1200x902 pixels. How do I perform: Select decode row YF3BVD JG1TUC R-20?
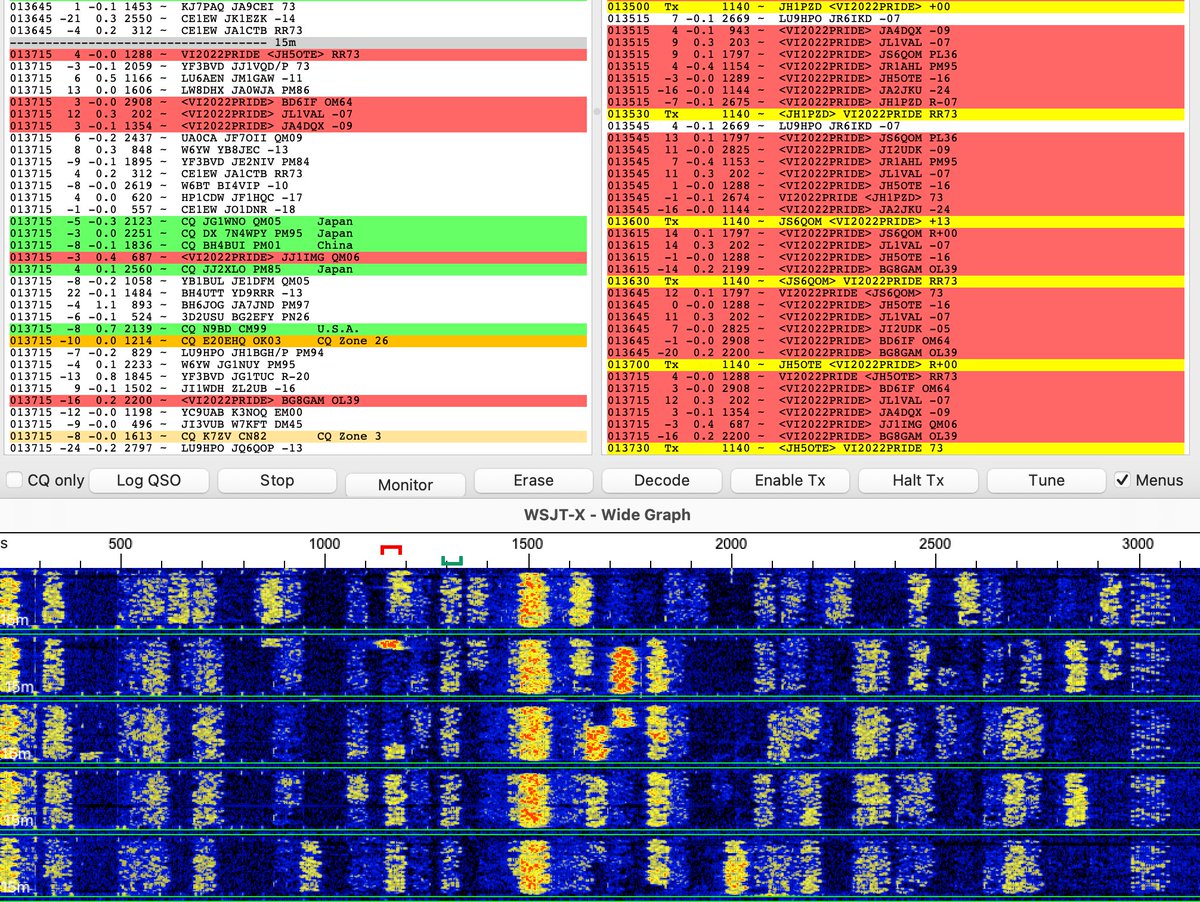296,377
